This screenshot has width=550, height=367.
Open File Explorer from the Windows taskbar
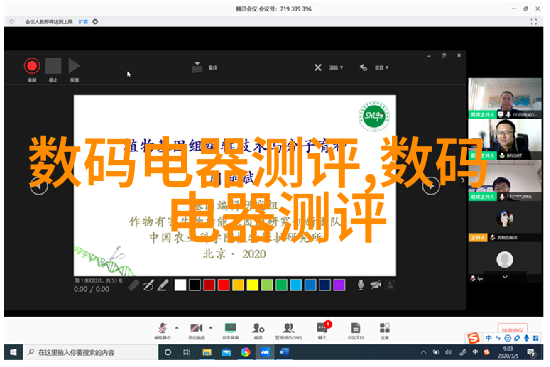(207, 352)
